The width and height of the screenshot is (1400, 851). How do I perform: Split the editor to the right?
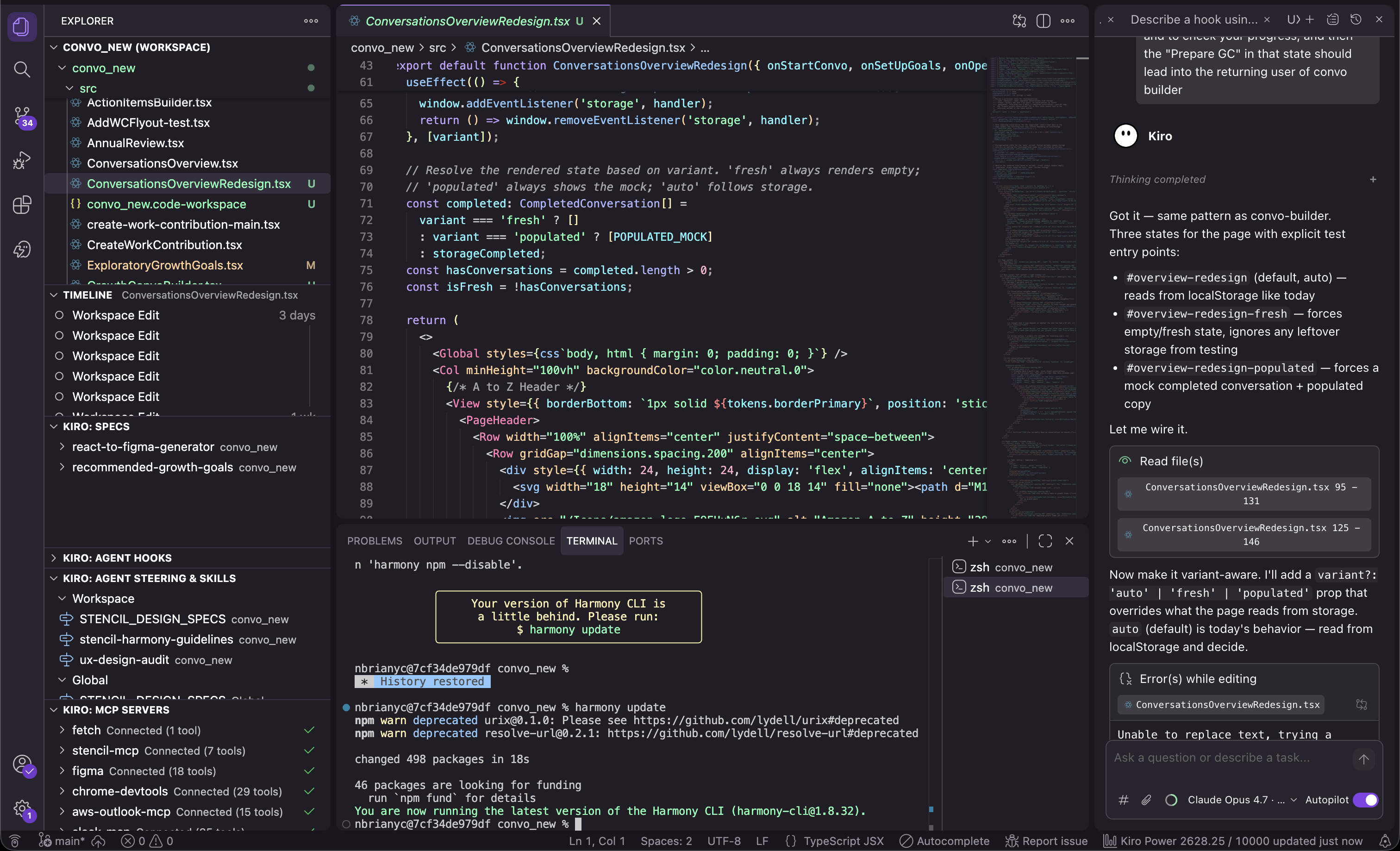pyautogui.click(x=1043, y=21)
